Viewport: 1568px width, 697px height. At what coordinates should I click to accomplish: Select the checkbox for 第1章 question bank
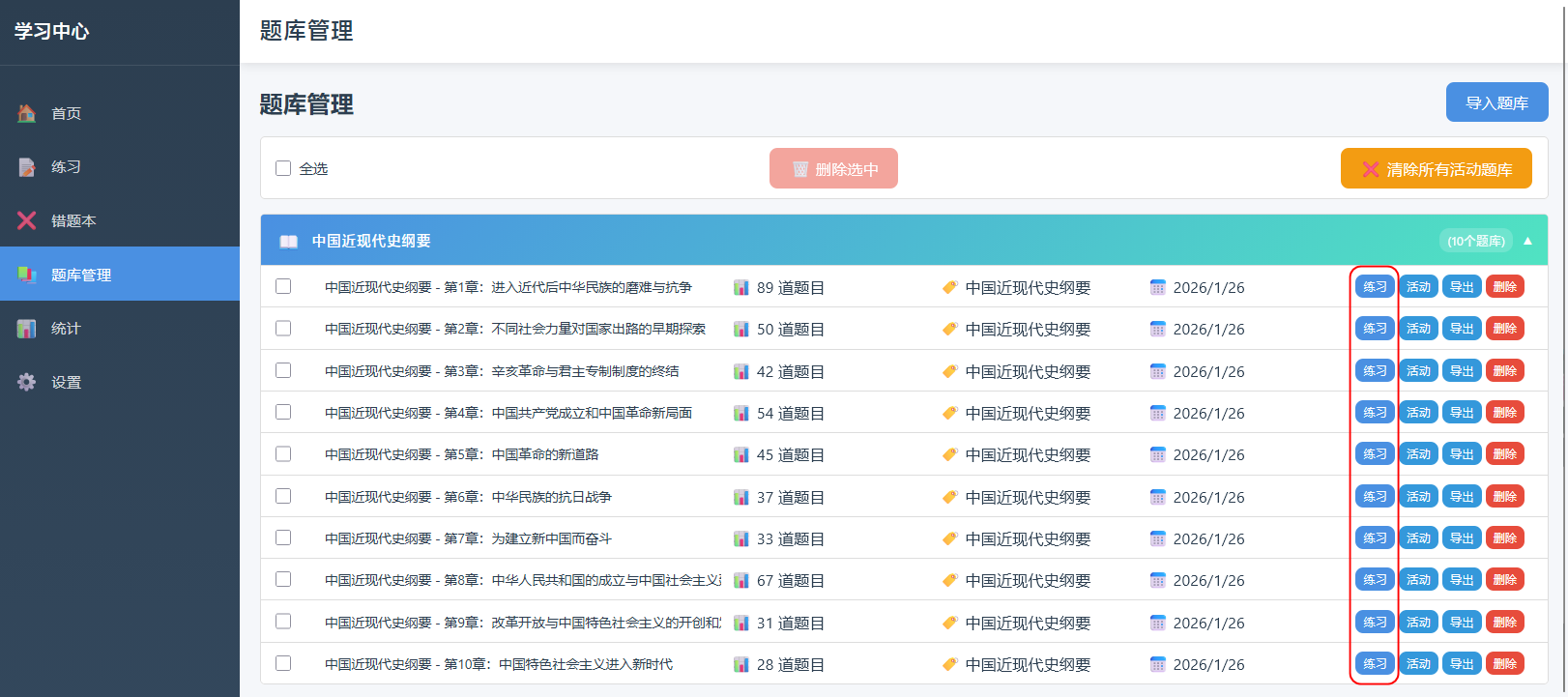click(283, 286)
